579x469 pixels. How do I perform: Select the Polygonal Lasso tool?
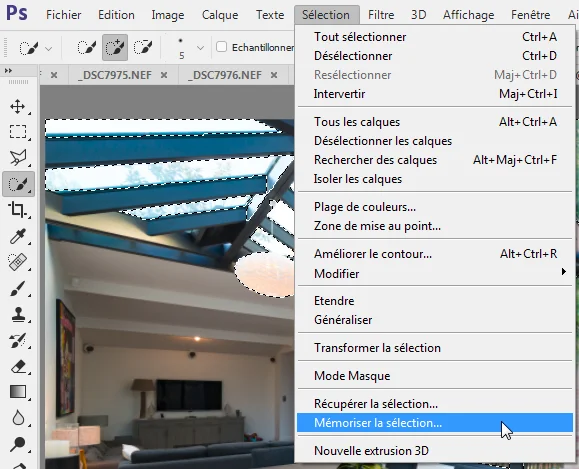click(18, 157)
